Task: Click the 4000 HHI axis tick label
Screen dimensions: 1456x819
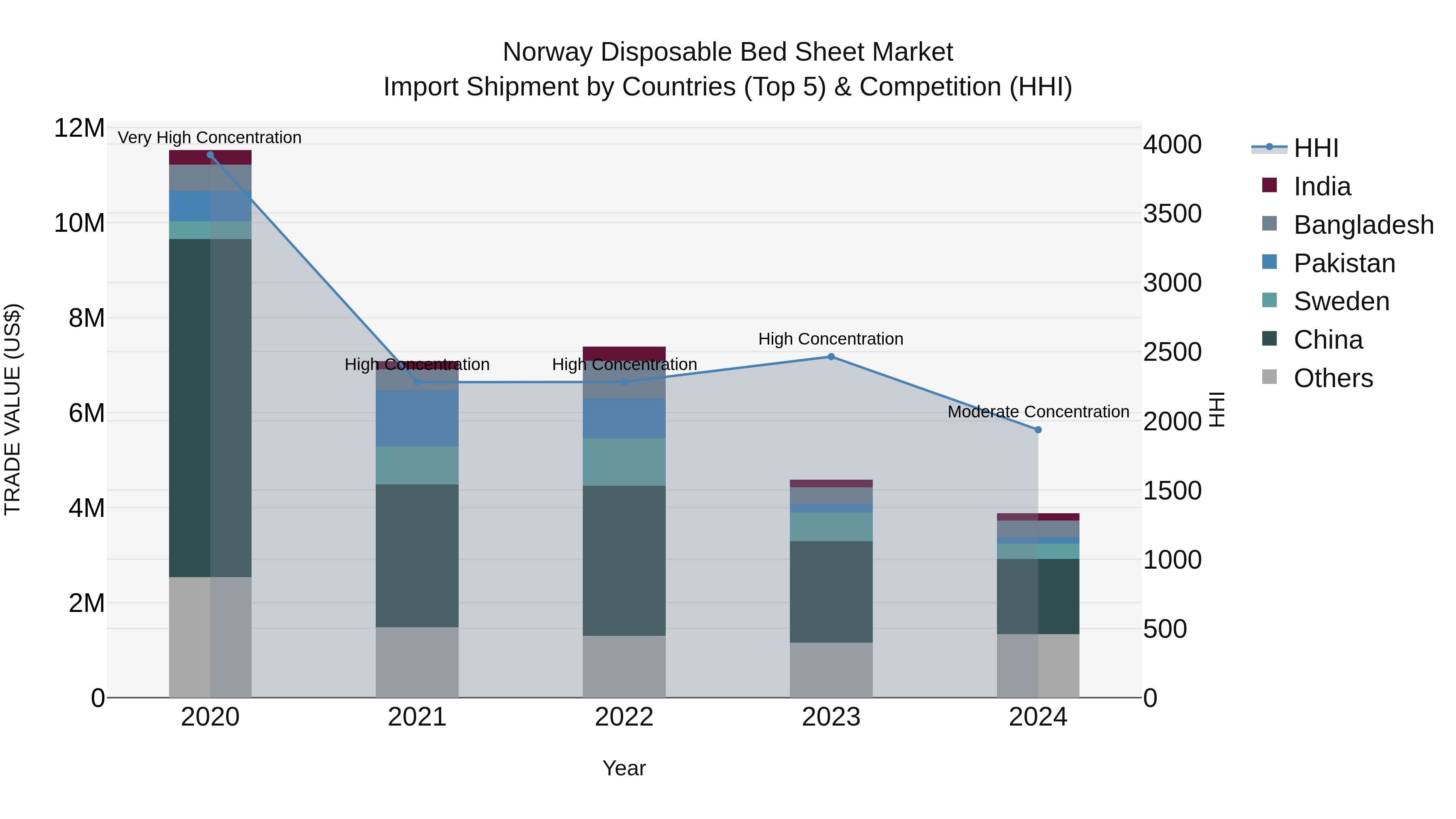Action: (x=1172, y=144)
